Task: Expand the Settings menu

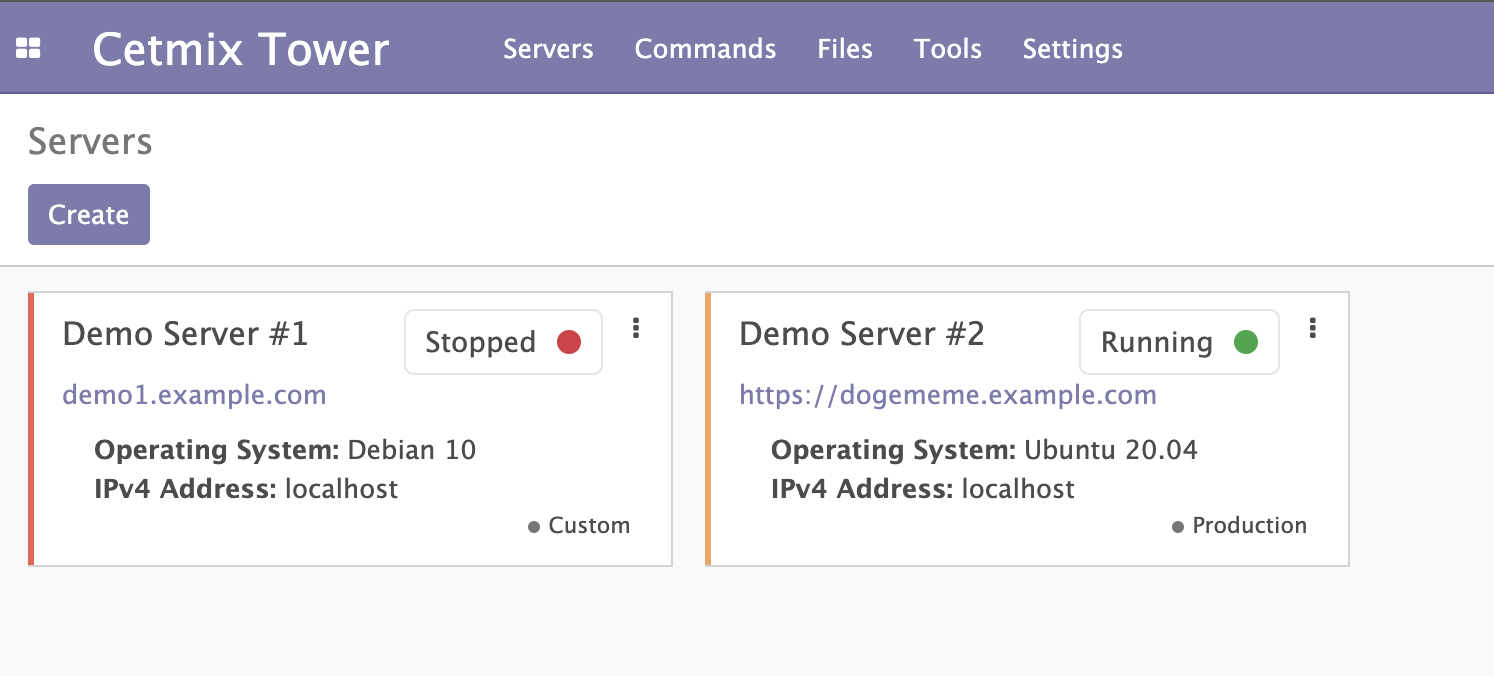Action: pyautogui.click(x=1072, y=49)
